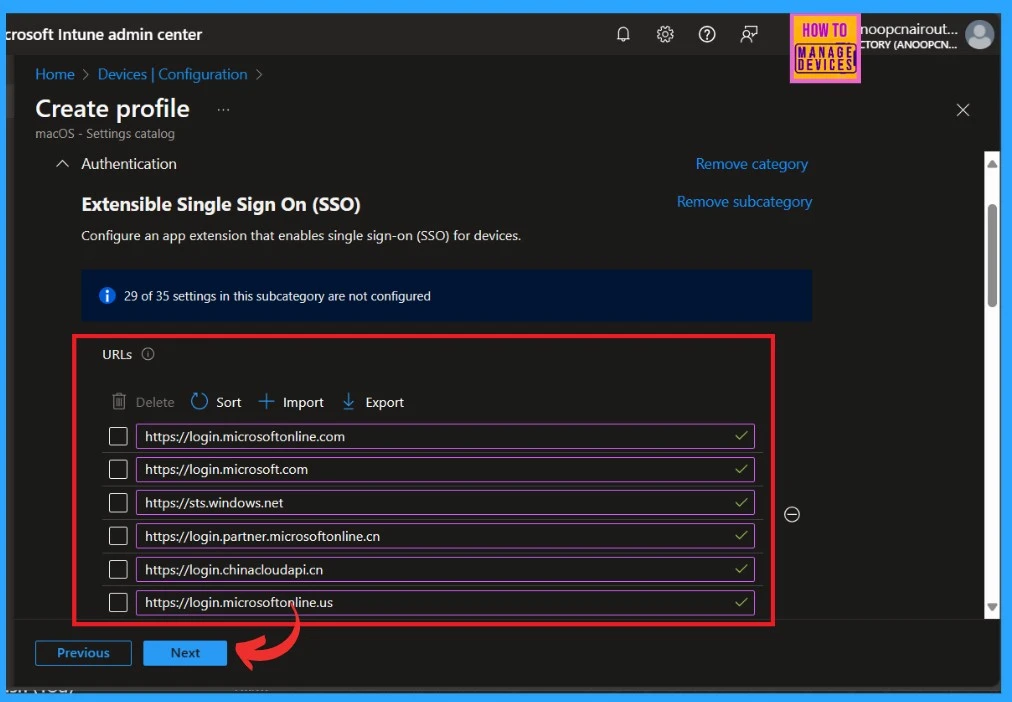1012x702 pixels.
Task: Click the Remove subcategory link
Action: (x=744, y=202)
